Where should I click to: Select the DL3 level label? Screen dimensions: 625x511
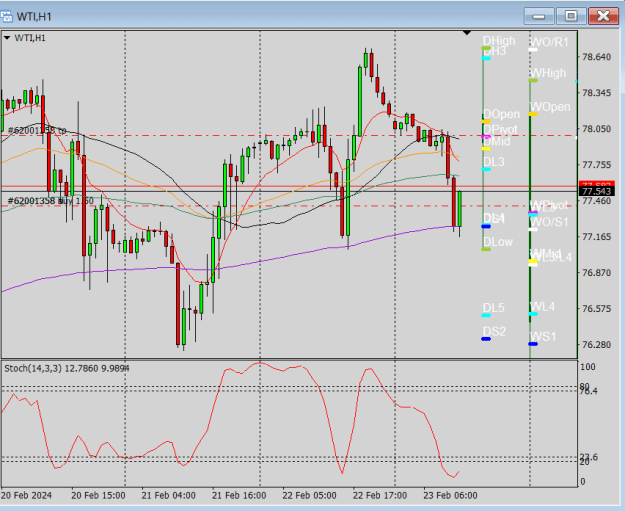[x=493, y=162]
